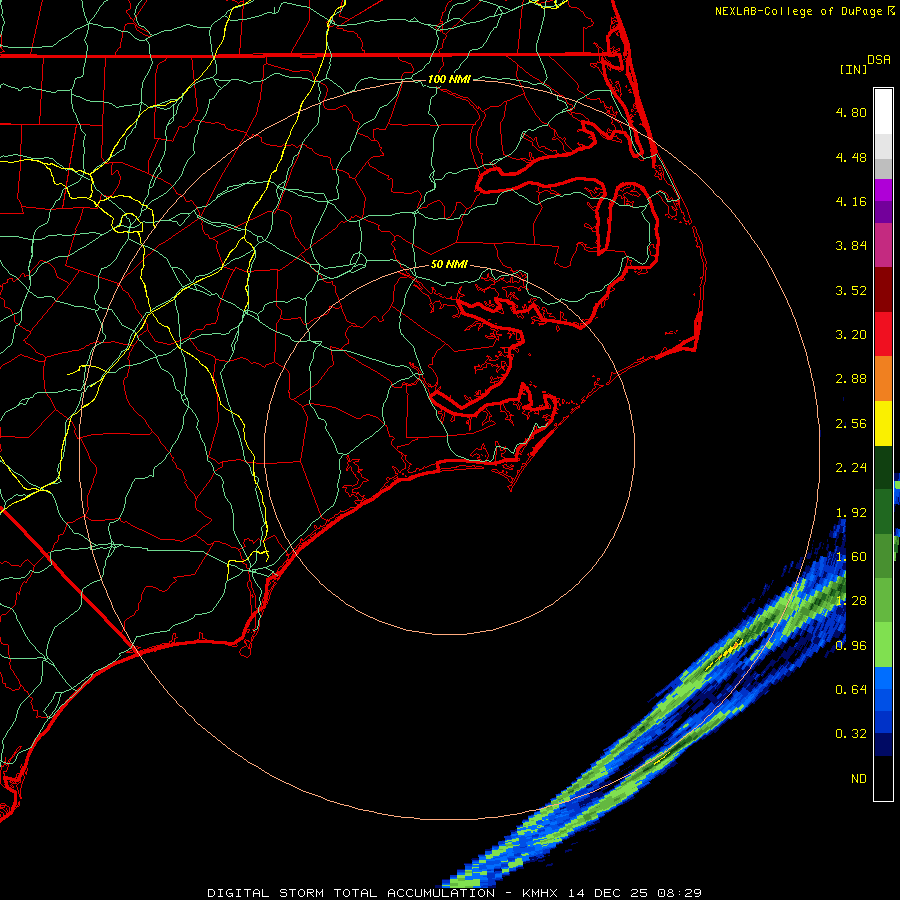Click the 08:29 timestamp in the footer
Viewport: 900px width, 900px height.
[x=680, y=893]
